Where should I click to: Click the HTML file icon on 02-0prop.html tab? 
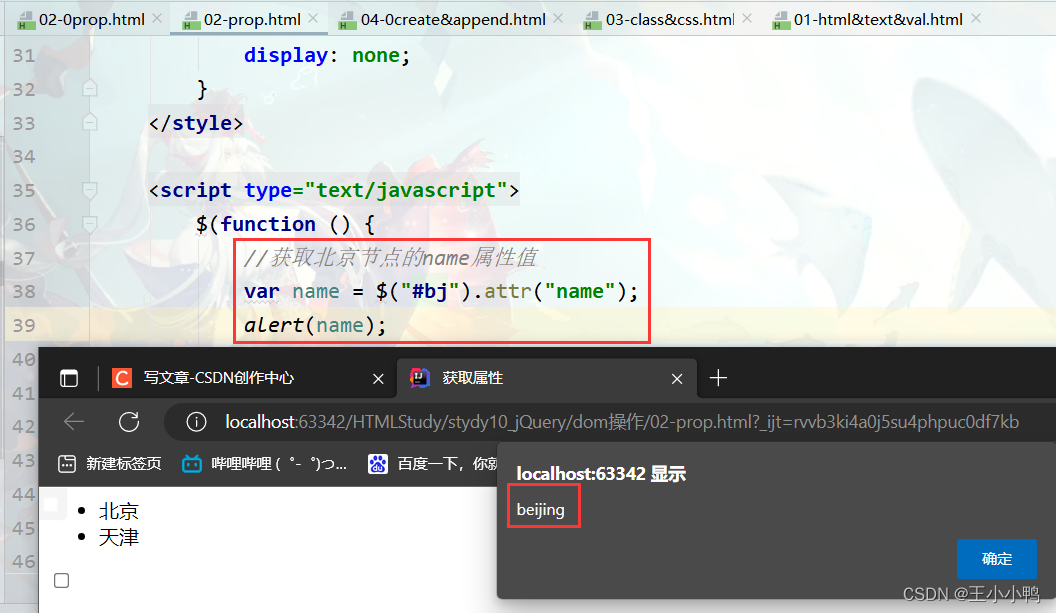tap(26, 17)
